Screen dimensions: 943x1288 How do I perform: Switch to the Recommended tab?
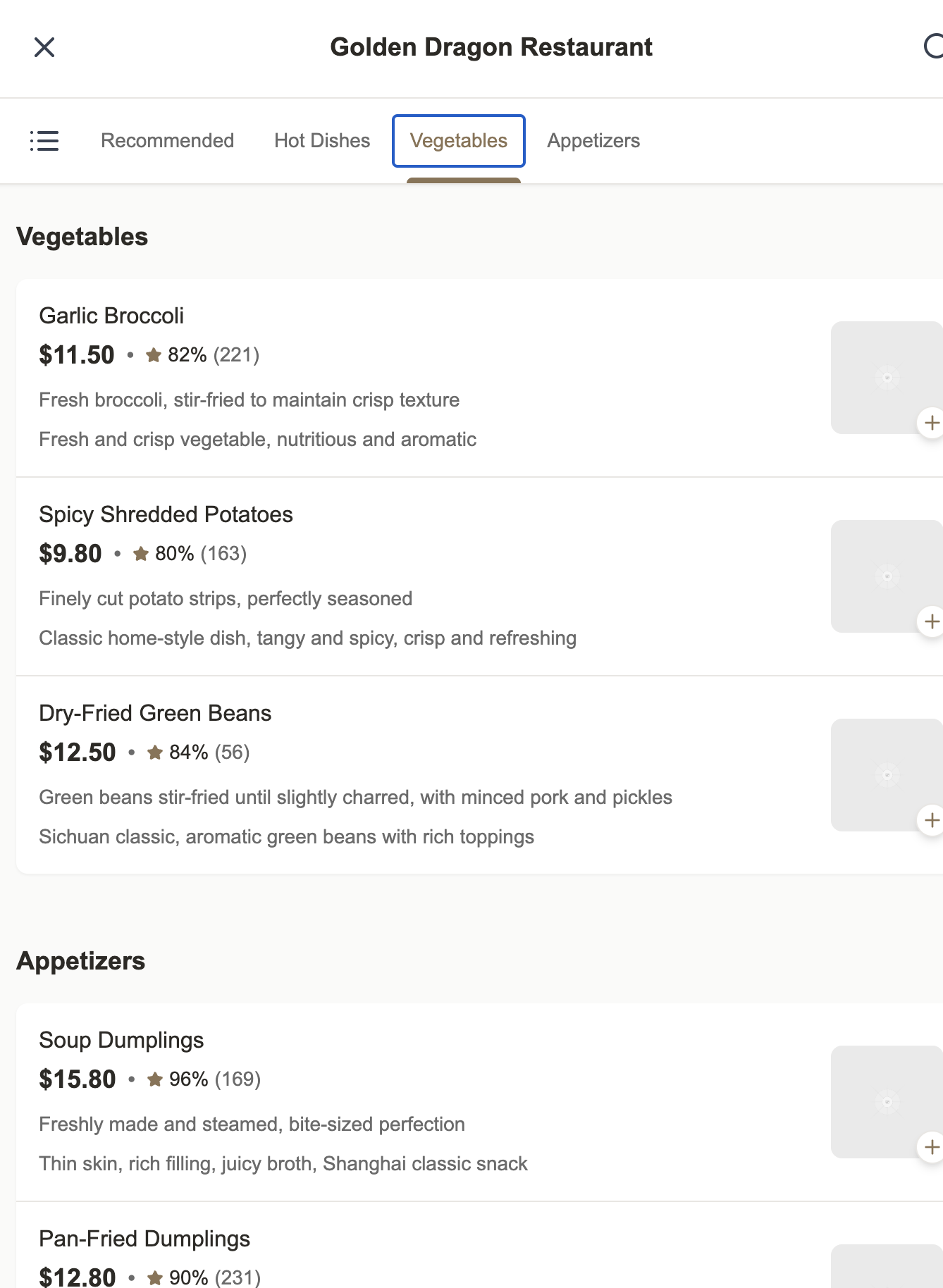point(168,141)
